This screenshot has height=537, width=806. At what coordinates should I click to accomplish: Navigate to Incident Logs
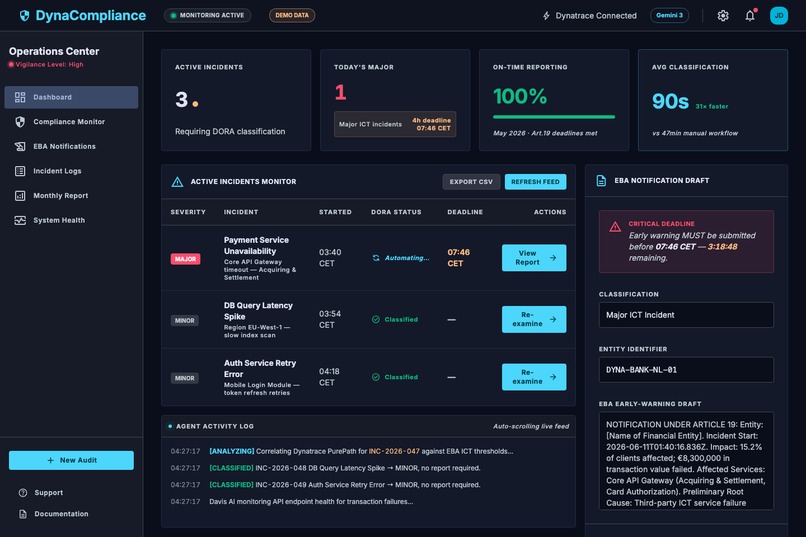click(x=71, y=171)
